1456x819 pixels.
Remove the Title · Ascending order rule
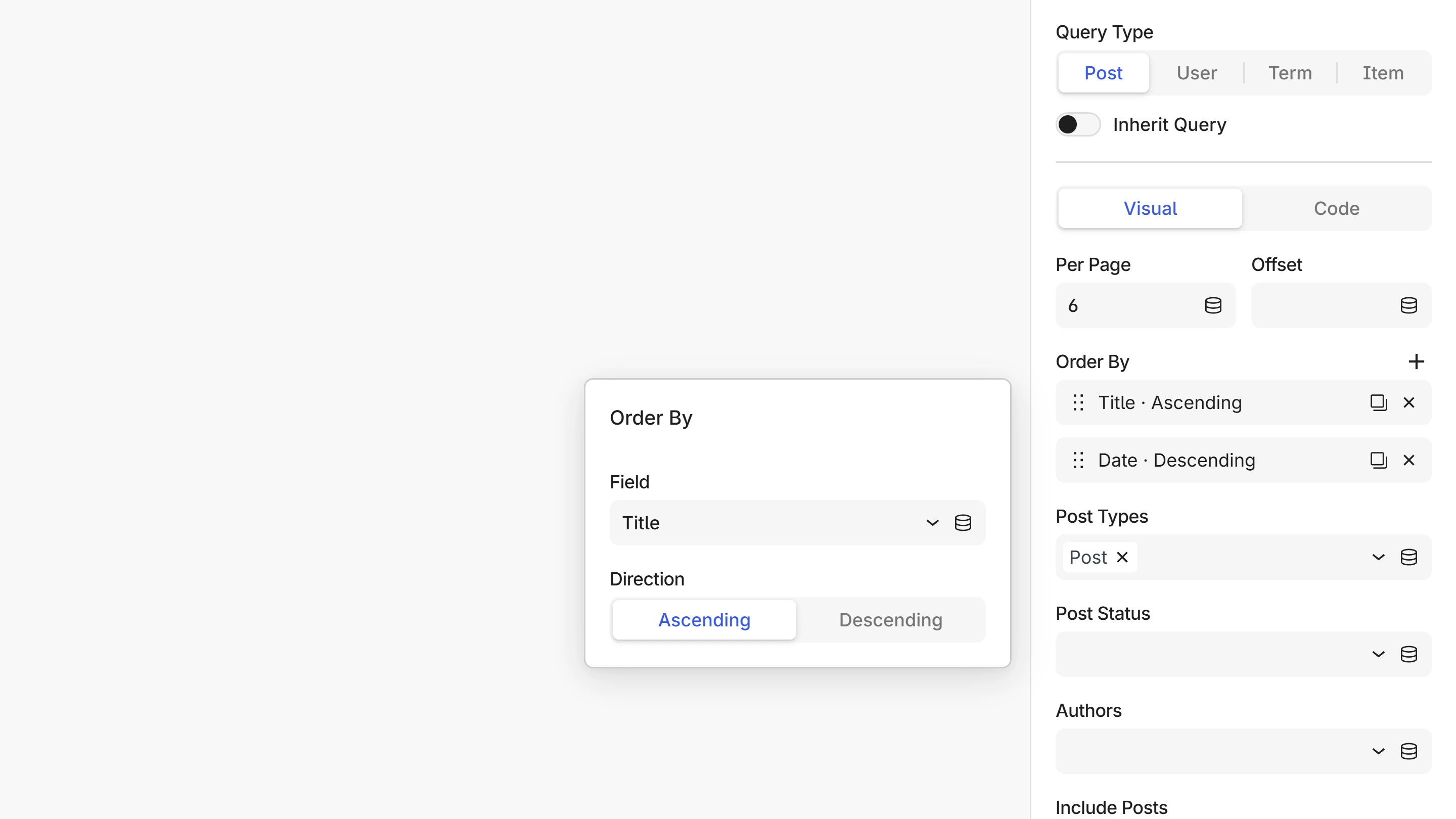point(1409,402)
